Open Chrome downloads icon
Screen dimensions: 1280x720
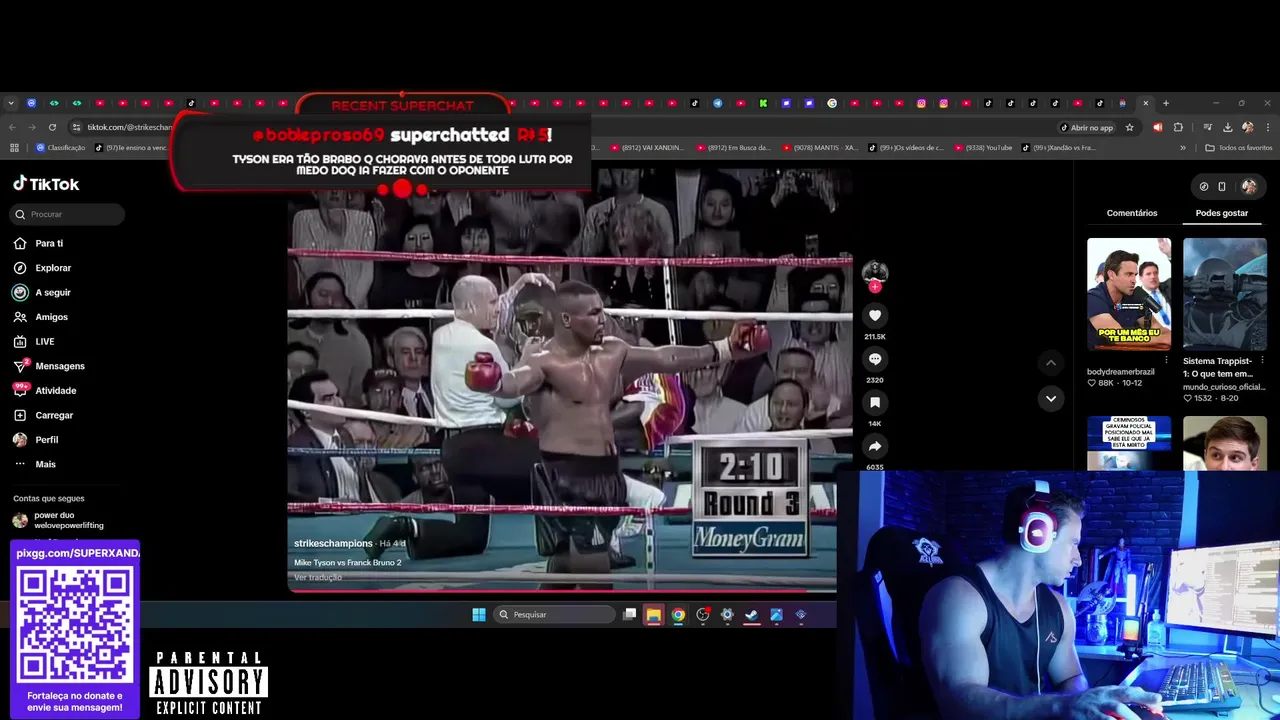1227,127
